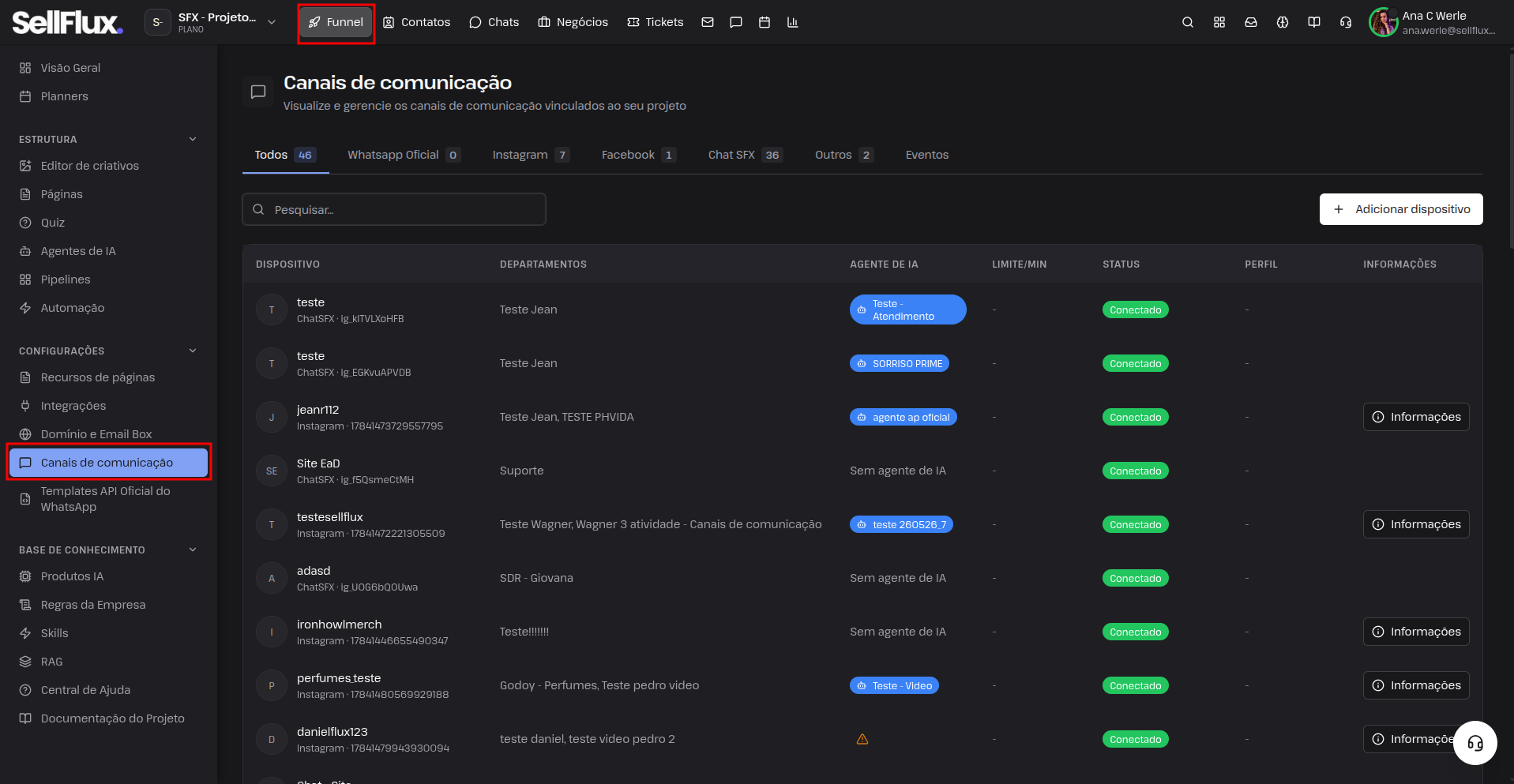
Task: Open Negócios in the top menu
Action: [x=573, y=22]
